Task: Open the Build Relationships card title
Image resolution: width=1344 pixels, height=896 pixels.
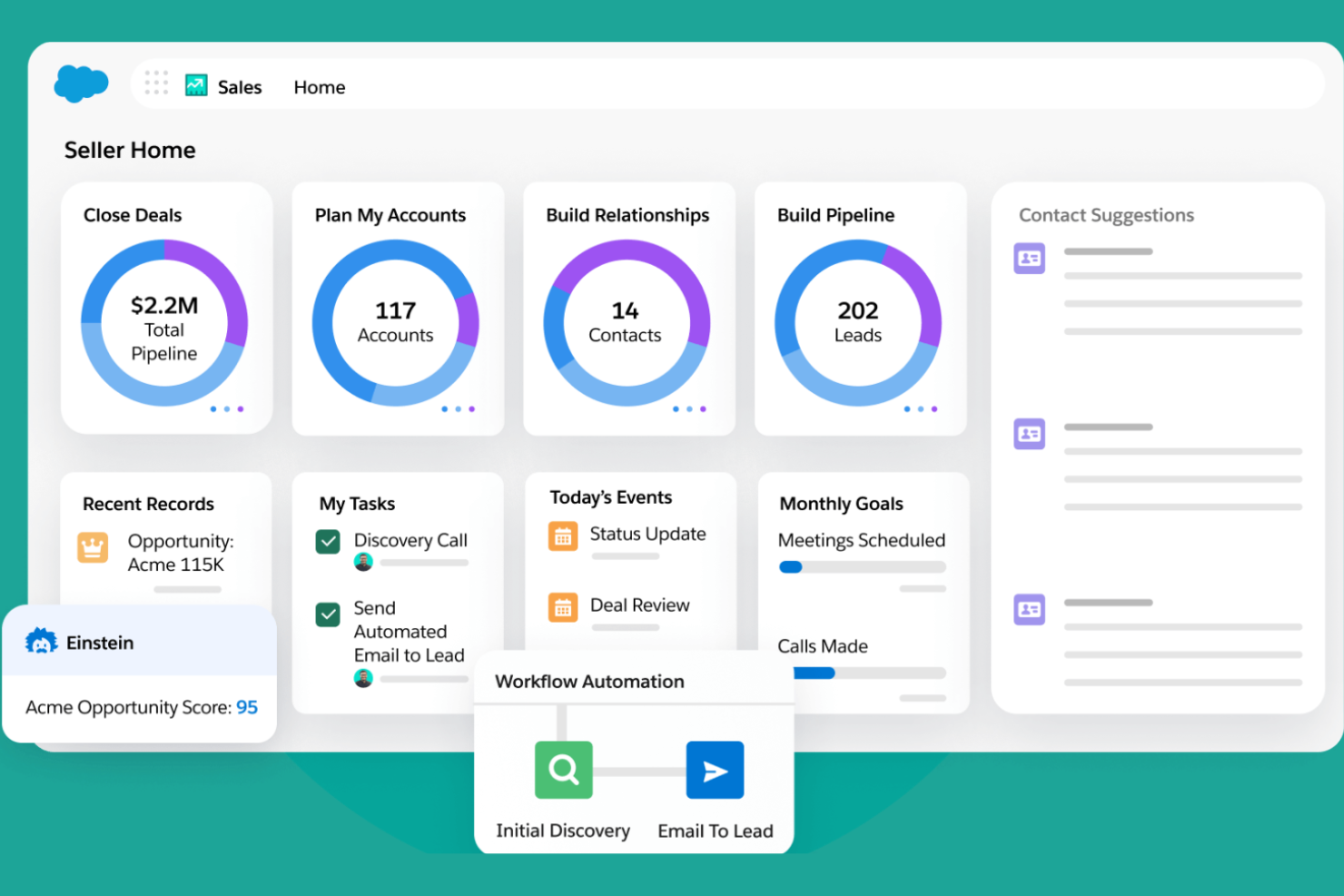Action: click(x=628, y=215)
